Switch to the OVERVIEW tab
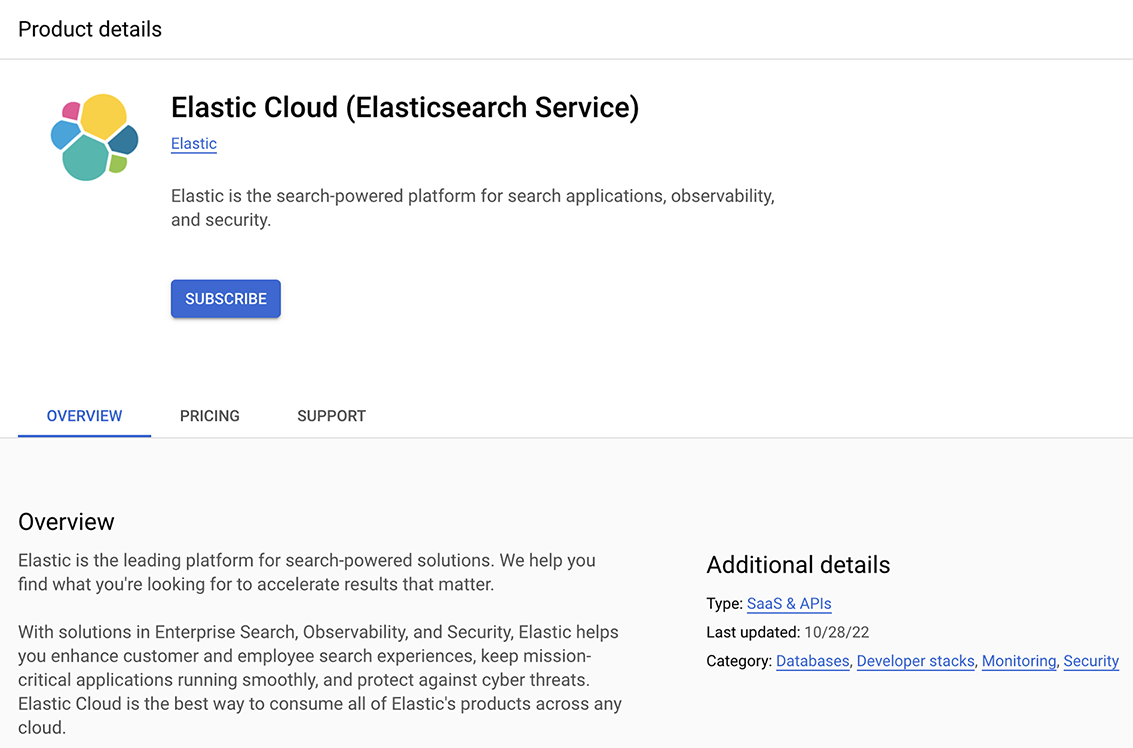 (x=85, y=416)
